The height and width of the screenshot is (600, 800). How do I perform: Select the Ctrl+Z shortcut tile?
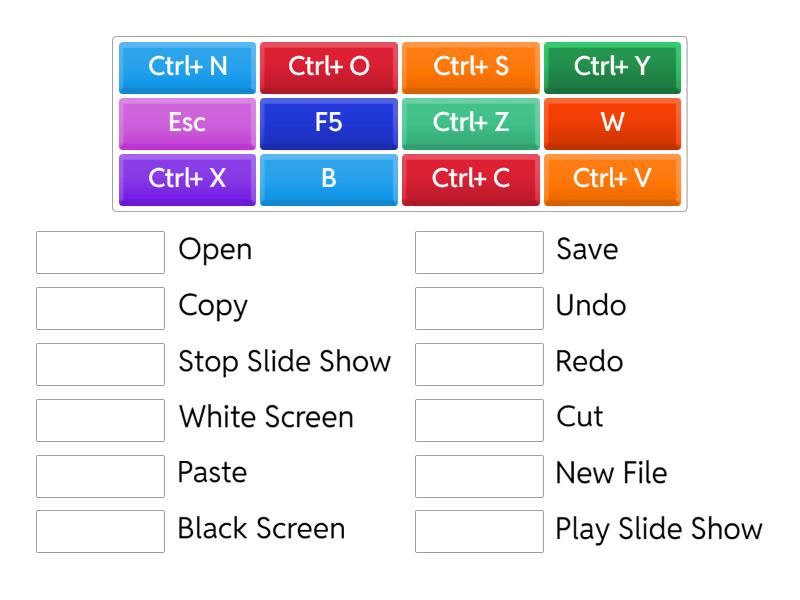tap(470, 123)
